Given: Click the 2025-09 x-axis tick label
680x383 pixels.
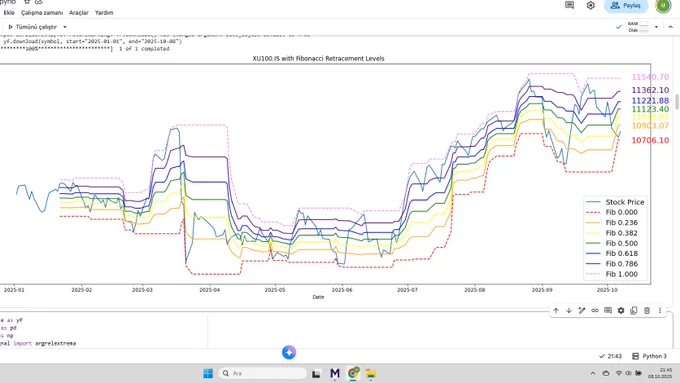Looking at the screenshot, I should (542, 290).
